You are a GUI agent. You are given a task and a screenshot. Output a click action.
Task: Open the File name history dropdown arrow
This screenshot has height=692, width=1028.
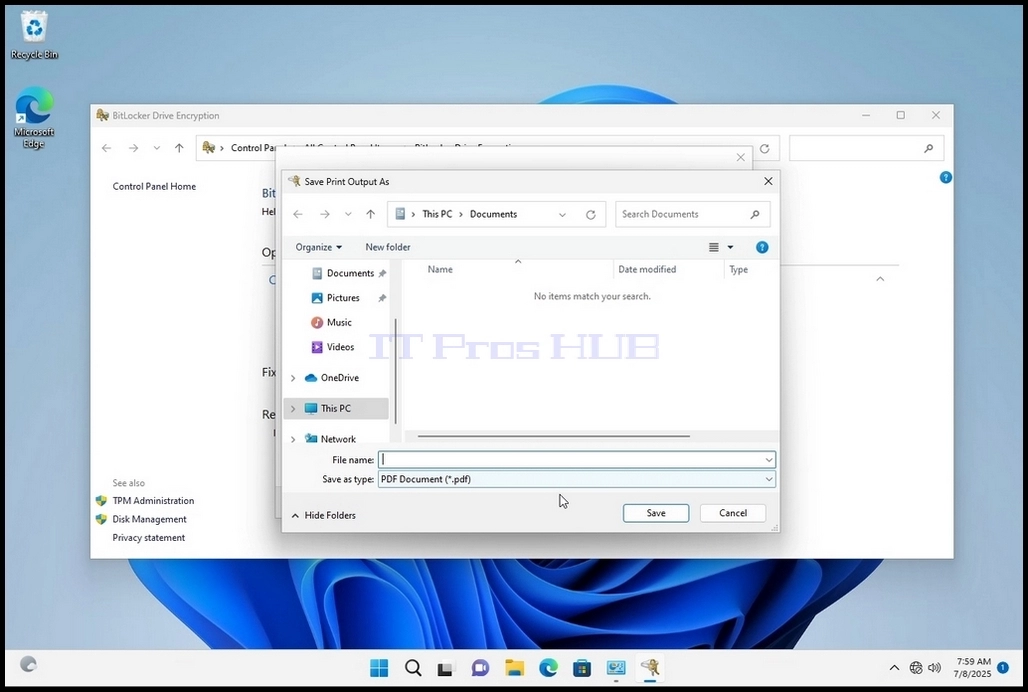(769, 460)
